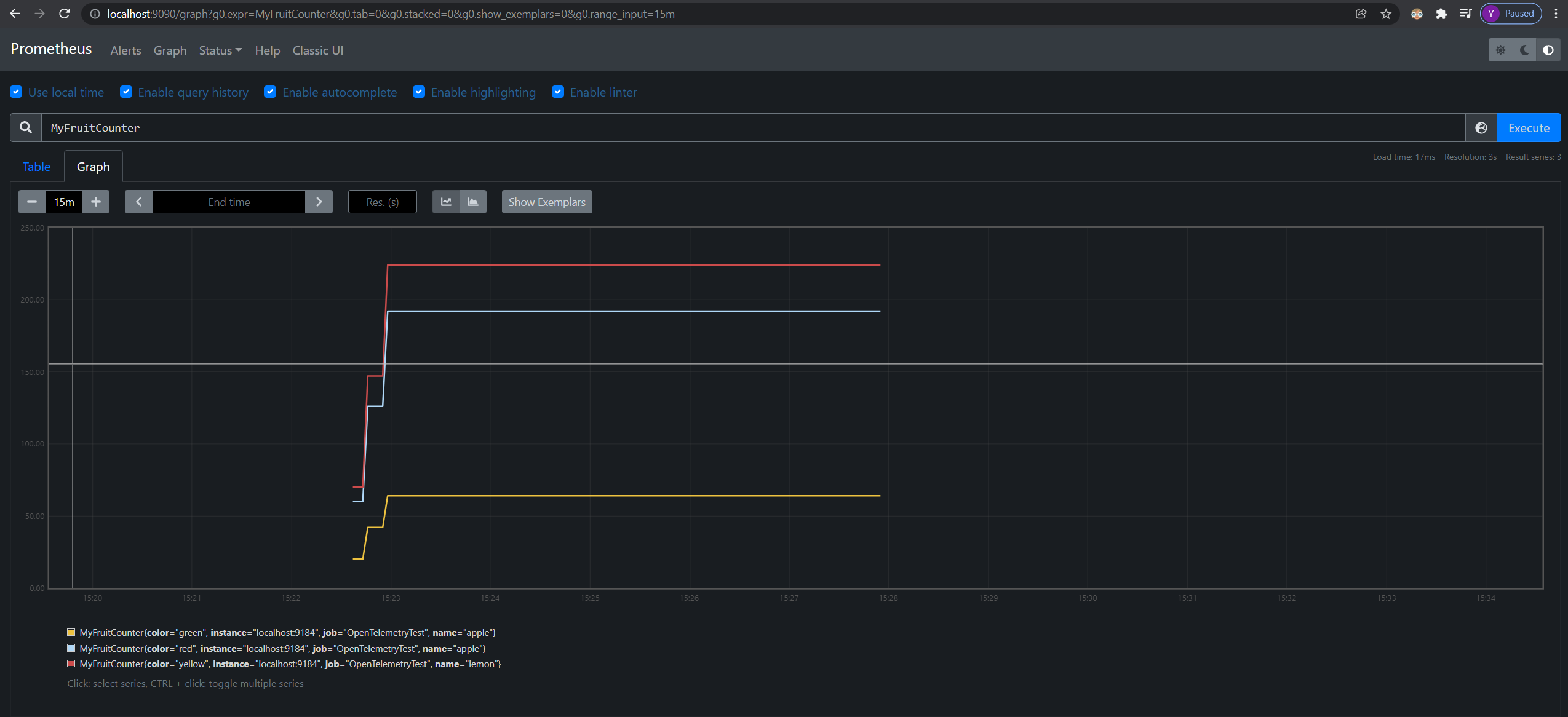This screenshot has height=717, width=1568.
Task: Select series legend color="yellow" name="lemon"
Action: point(290,664)
